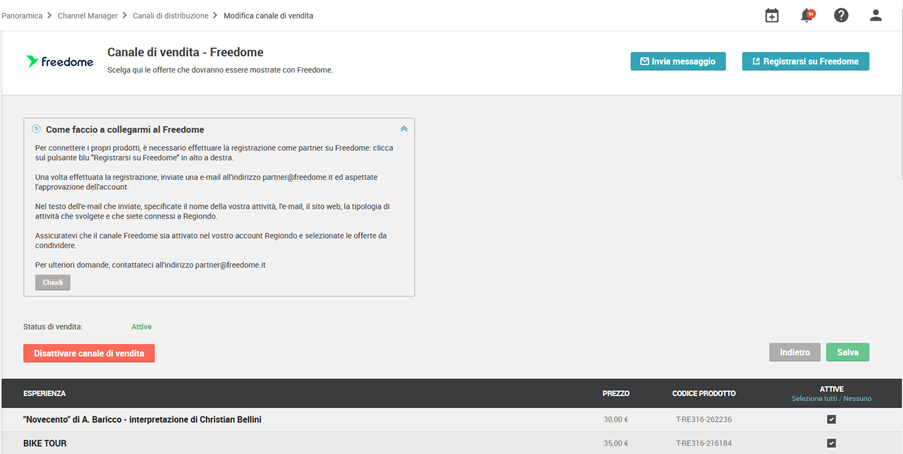Uncheck the BIKE TOUR checkbox
Image resolution: width=903 pixels, height=454 pixels.
click(x=831, y=443)
